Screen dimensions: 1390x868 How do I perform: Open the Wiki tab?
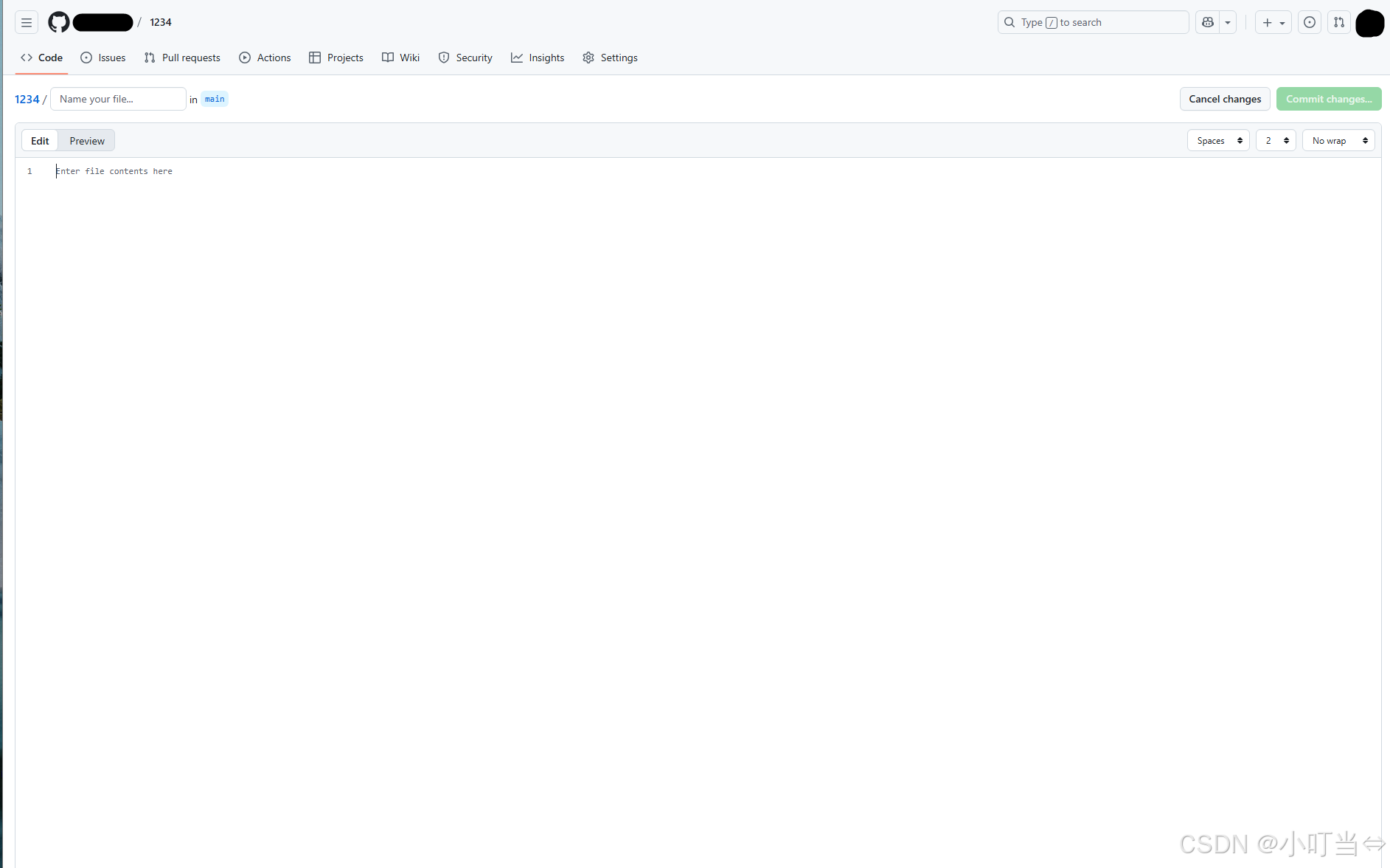[401, 58]
